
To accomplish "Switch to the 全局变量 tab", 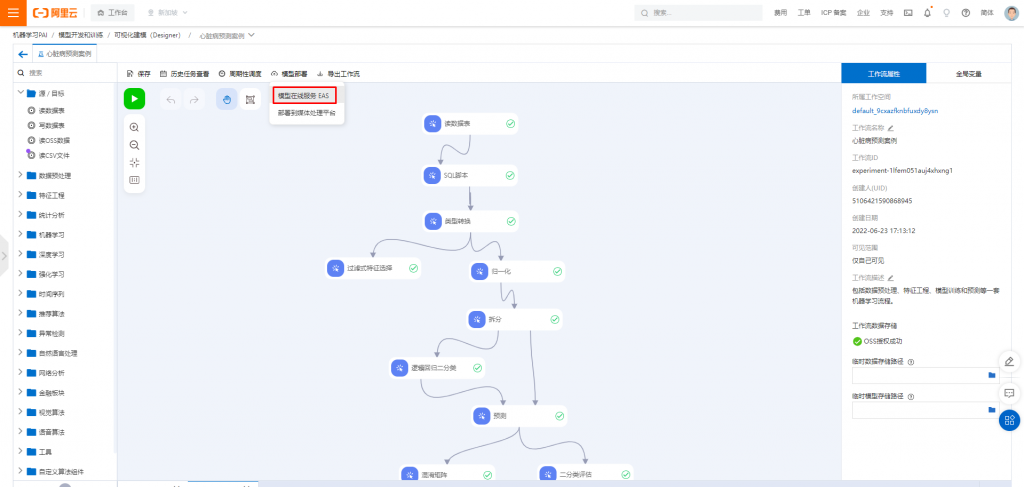I will pyautogui.click(x=968, y=74).
